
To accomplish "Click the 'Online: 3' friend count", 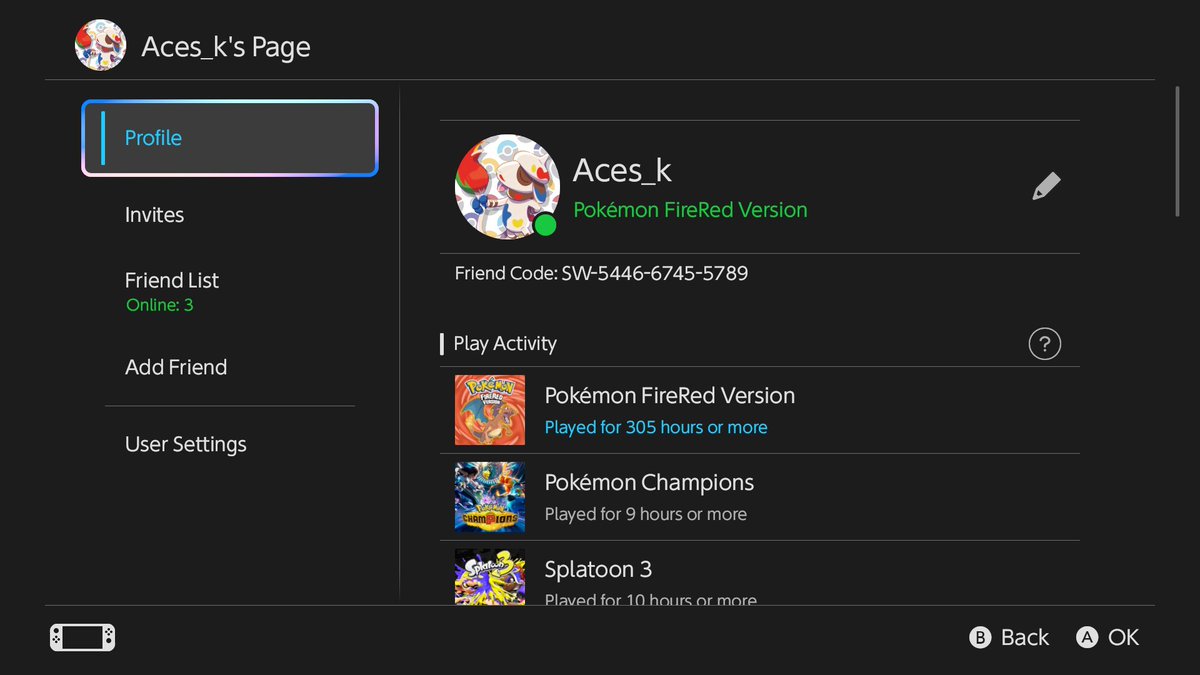I will (x=160, y=305).
